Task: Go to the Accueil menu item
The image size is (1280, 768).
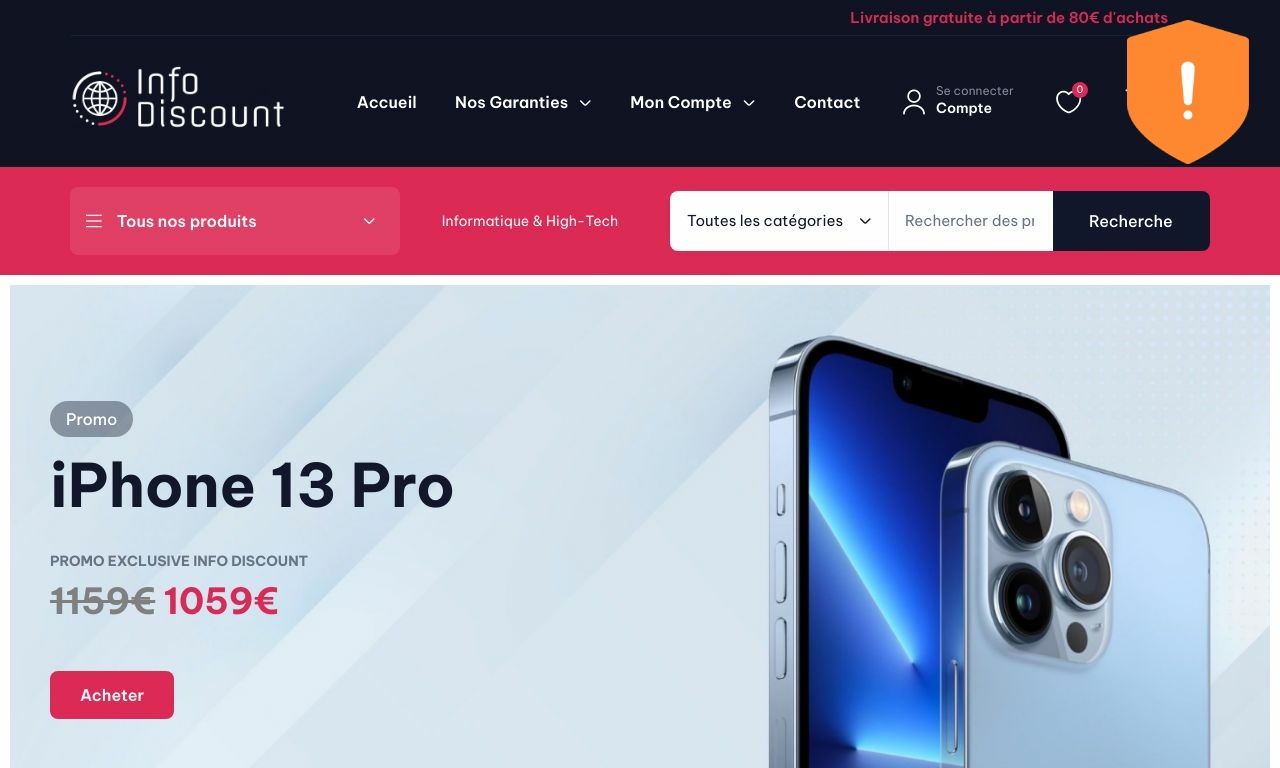Action: point(387,102)
